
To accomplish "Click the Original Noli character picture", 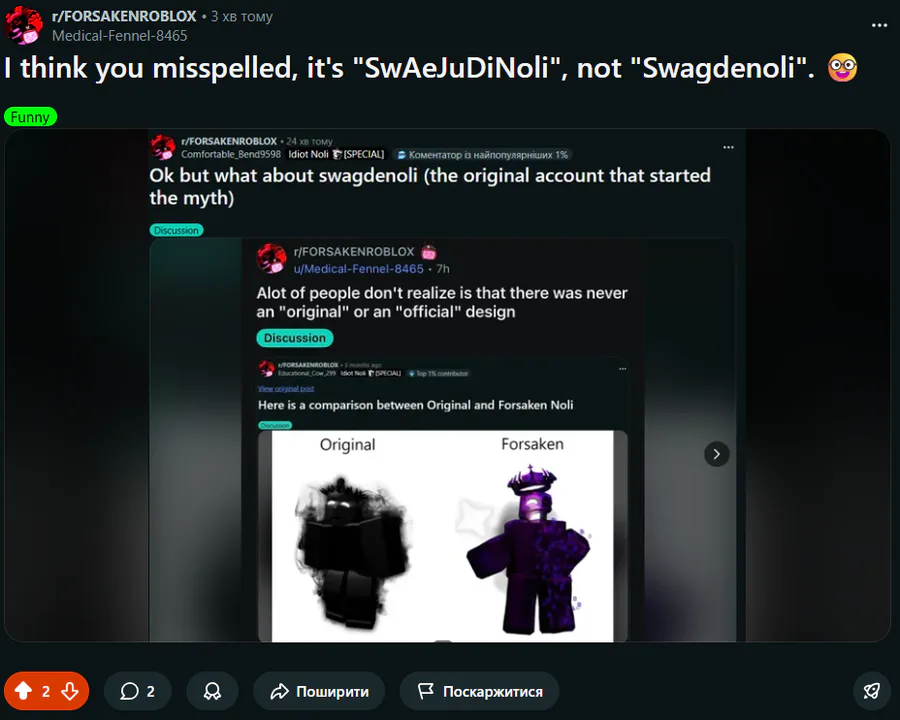I will pos(352,551).
